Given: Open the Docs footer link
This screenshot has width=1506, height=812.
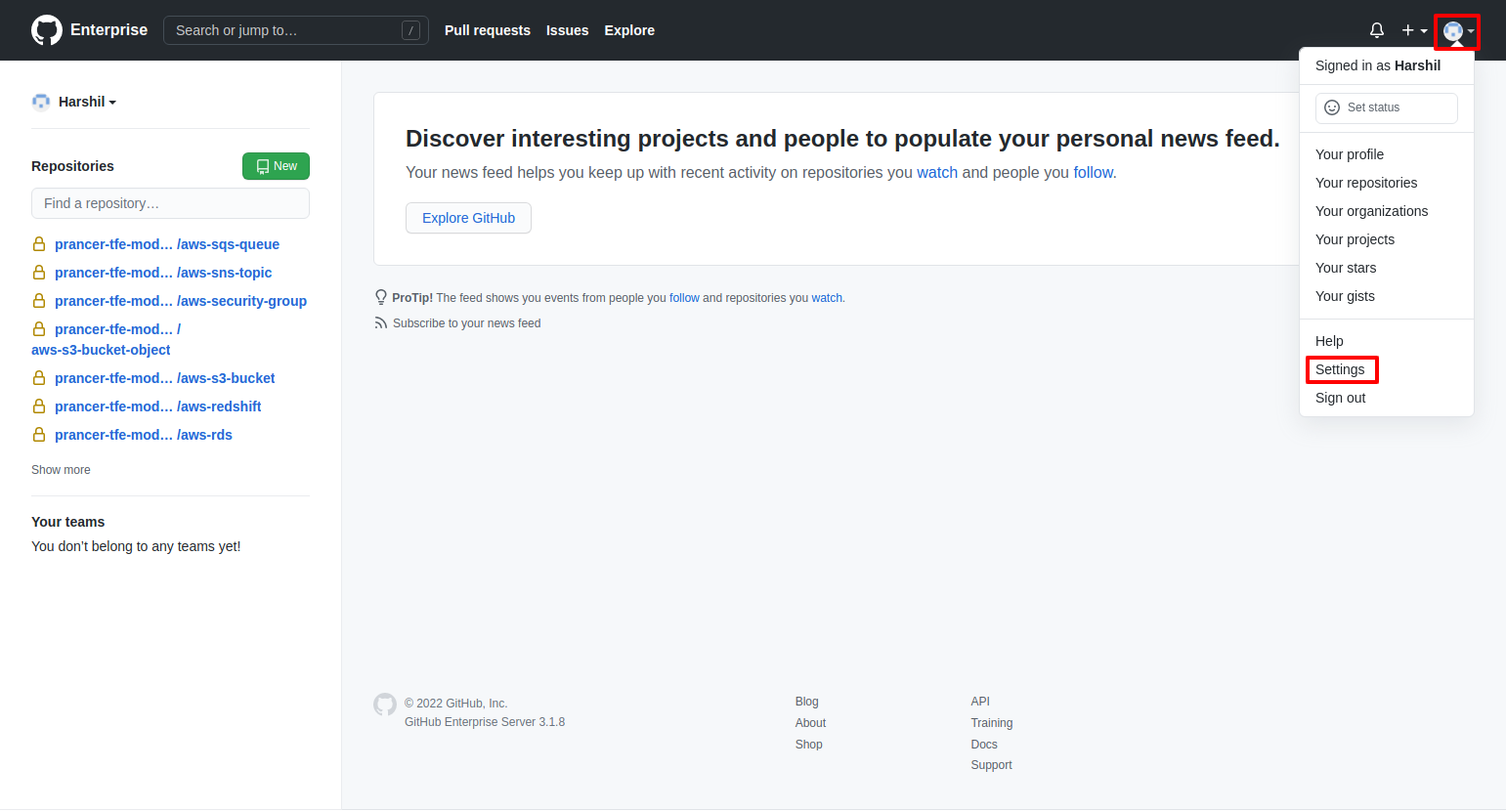Looking at the screenshot, I should (x=984, y=745).
